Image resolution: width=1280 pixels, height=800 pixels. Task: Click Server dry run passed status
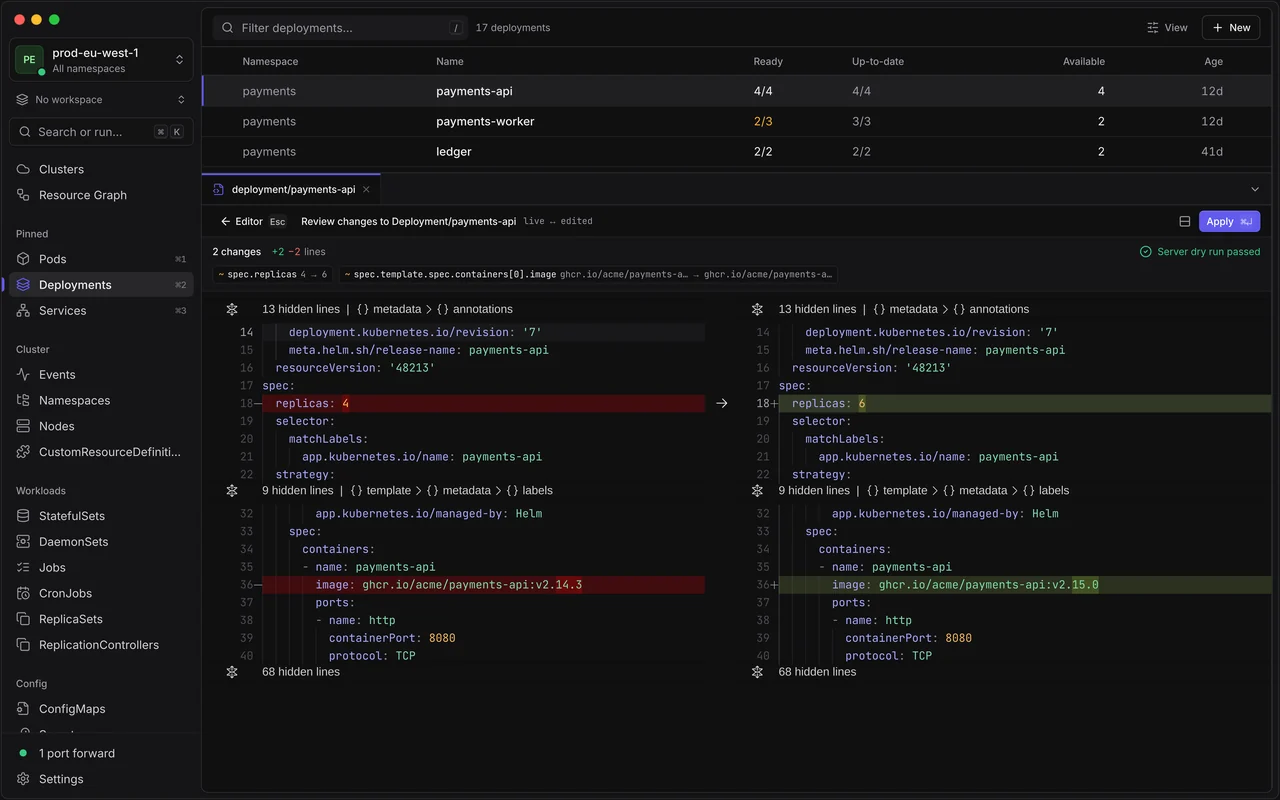point(1200,252)
